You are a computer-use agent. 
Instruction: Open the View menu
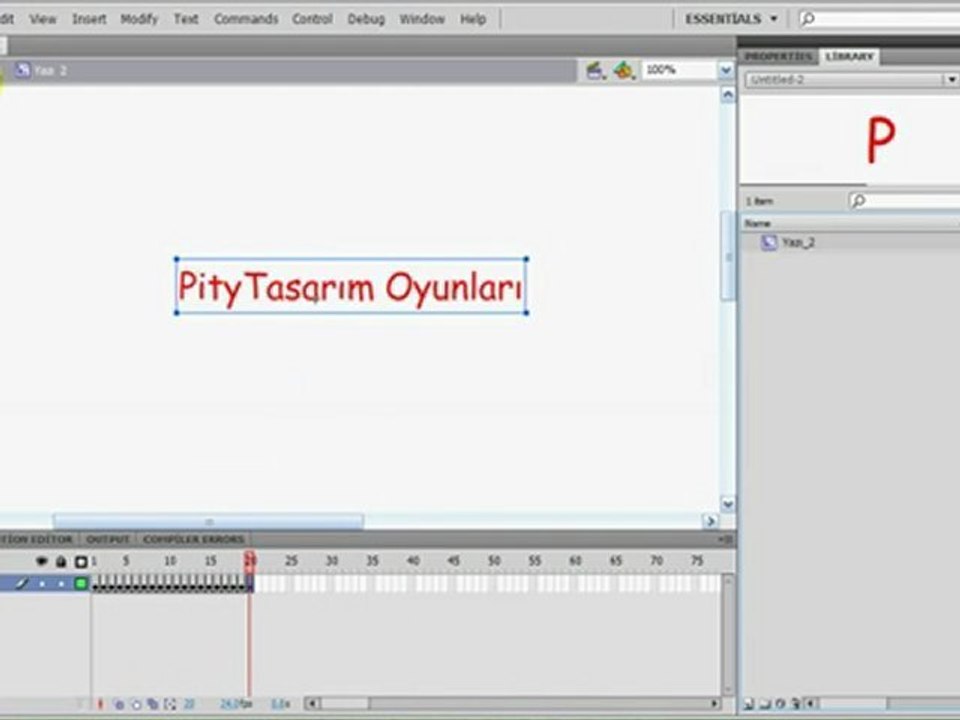42,19
